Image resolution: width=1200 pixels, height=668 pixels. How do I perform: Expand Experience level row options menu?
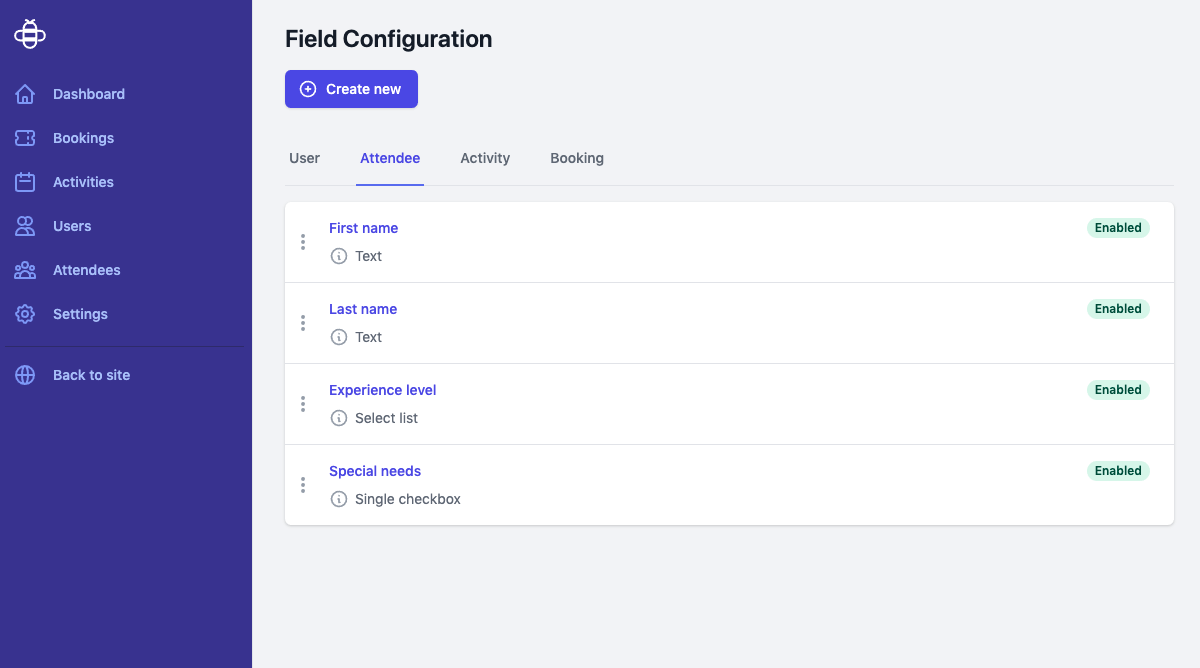(x=303, y=404)
